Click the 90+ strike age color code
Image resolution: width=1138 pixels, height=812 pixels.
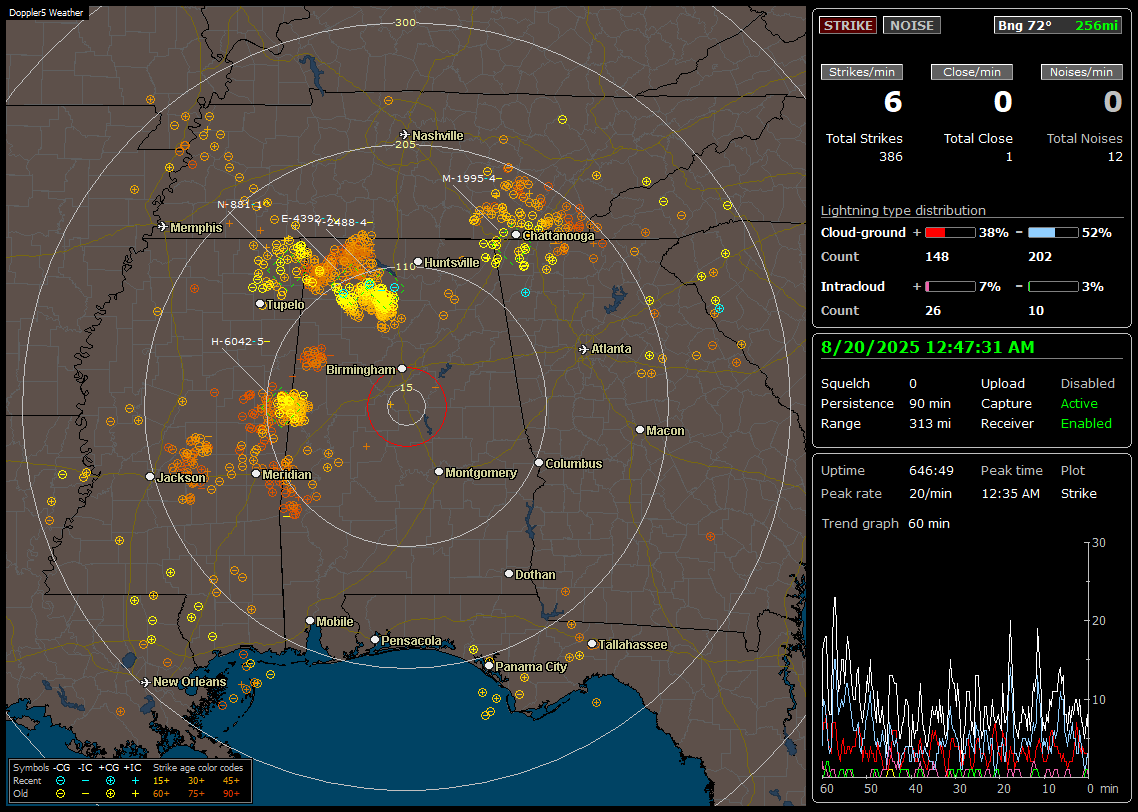pyautogui.click(x=231, y=794)
